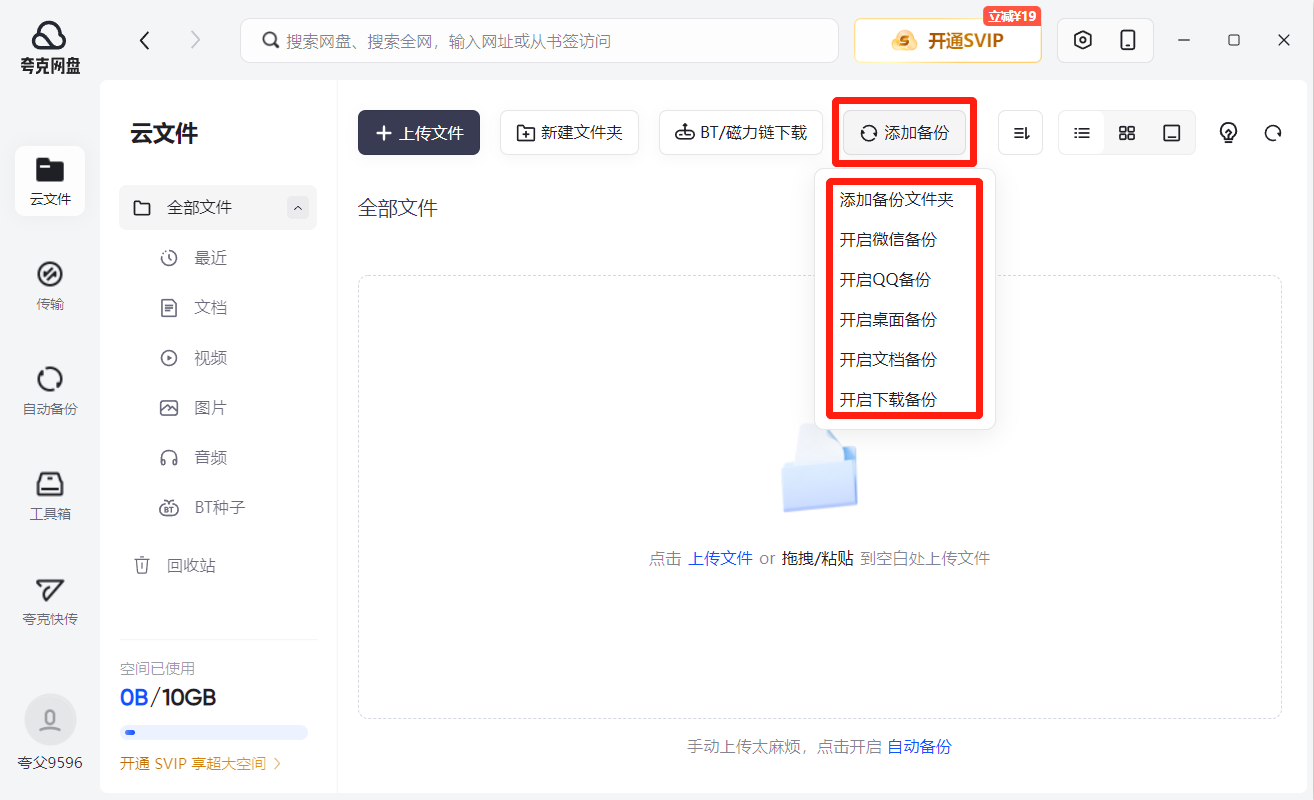1314x800 pixels.
Task: Switch to list view
Action: pos(1082,133)
